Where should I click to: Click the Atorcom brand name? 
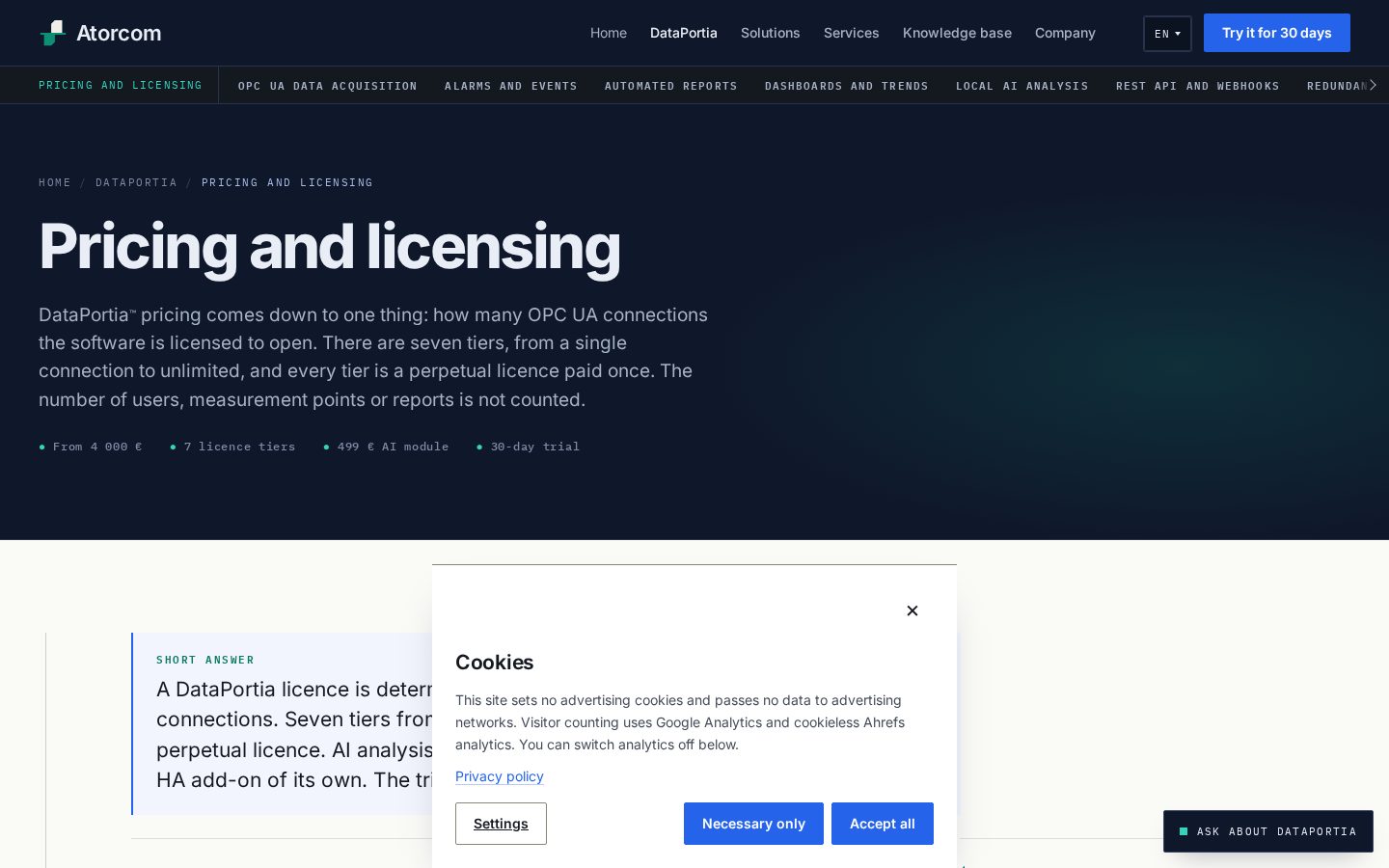click(119, 33)
